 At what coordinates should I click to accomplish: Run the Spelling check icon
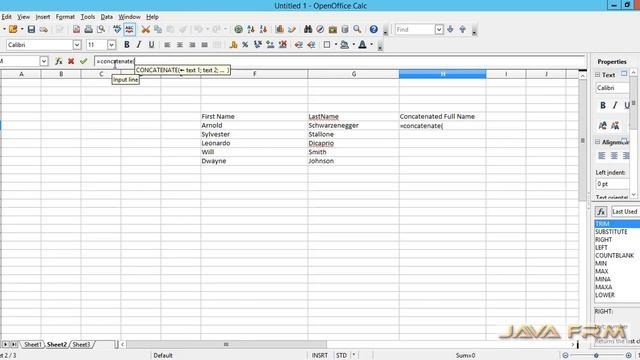[117, 29]
